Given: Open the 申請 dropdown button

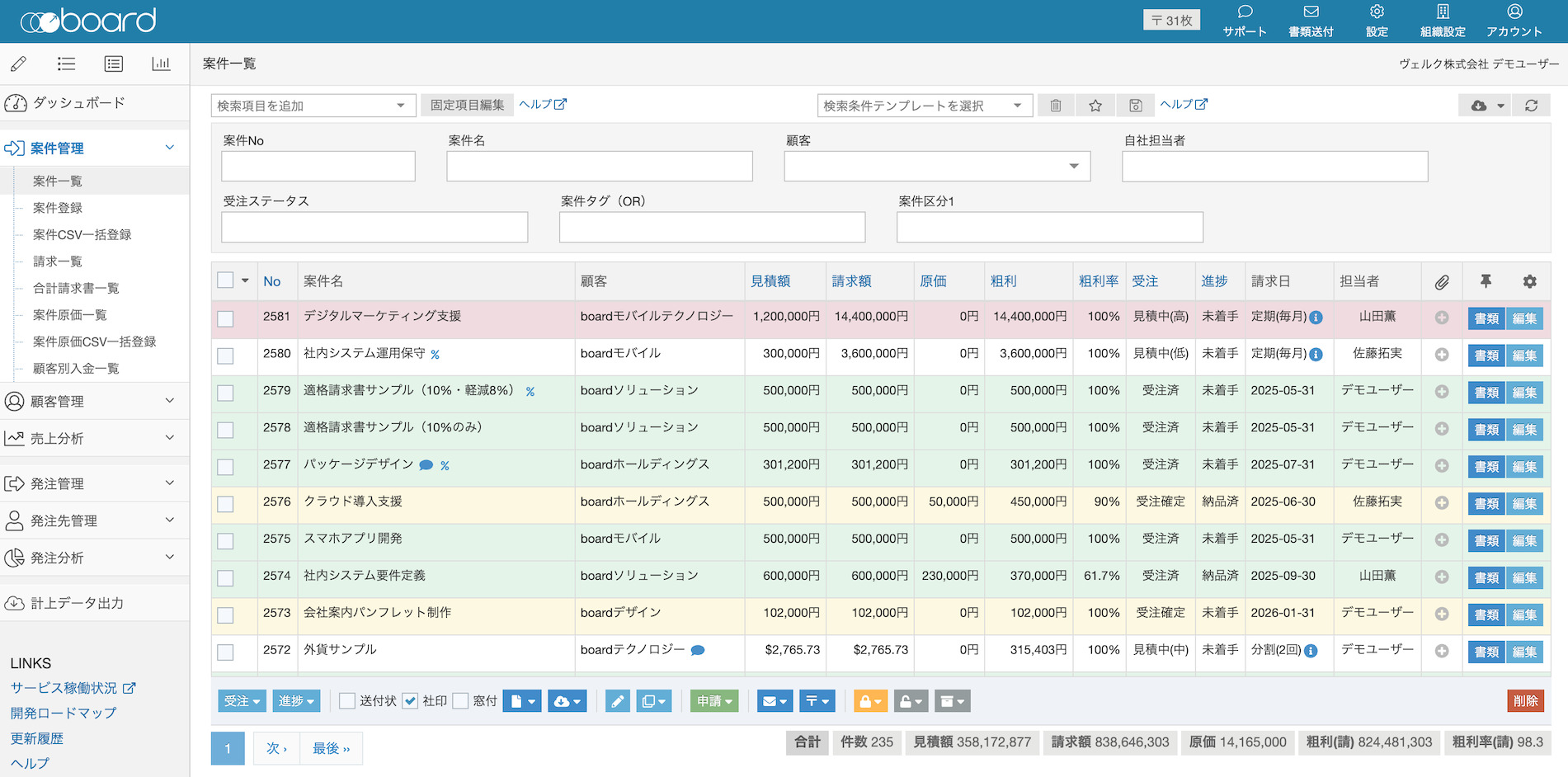Looking at the screenshot, I should tap(714, 701).
